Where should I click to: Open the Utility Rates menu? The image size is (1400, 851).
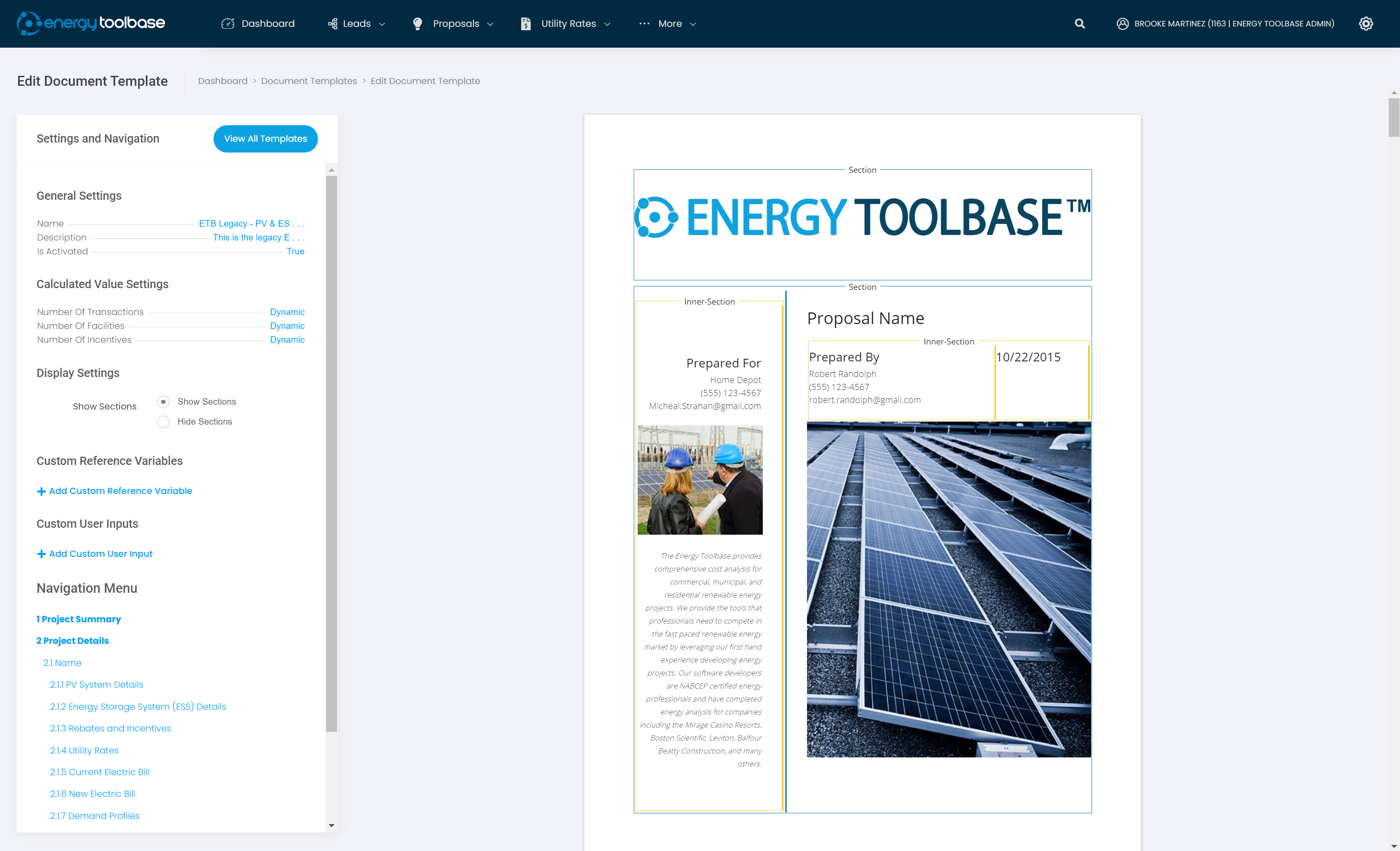pos(565,24)
